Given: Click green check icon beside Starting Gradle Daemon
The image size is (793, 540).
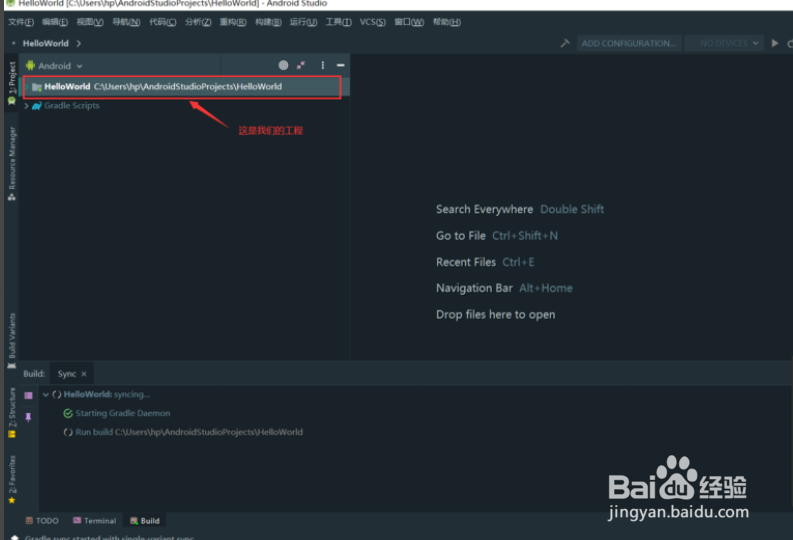Looking at the screenshot, I should (x=68, y=414).
